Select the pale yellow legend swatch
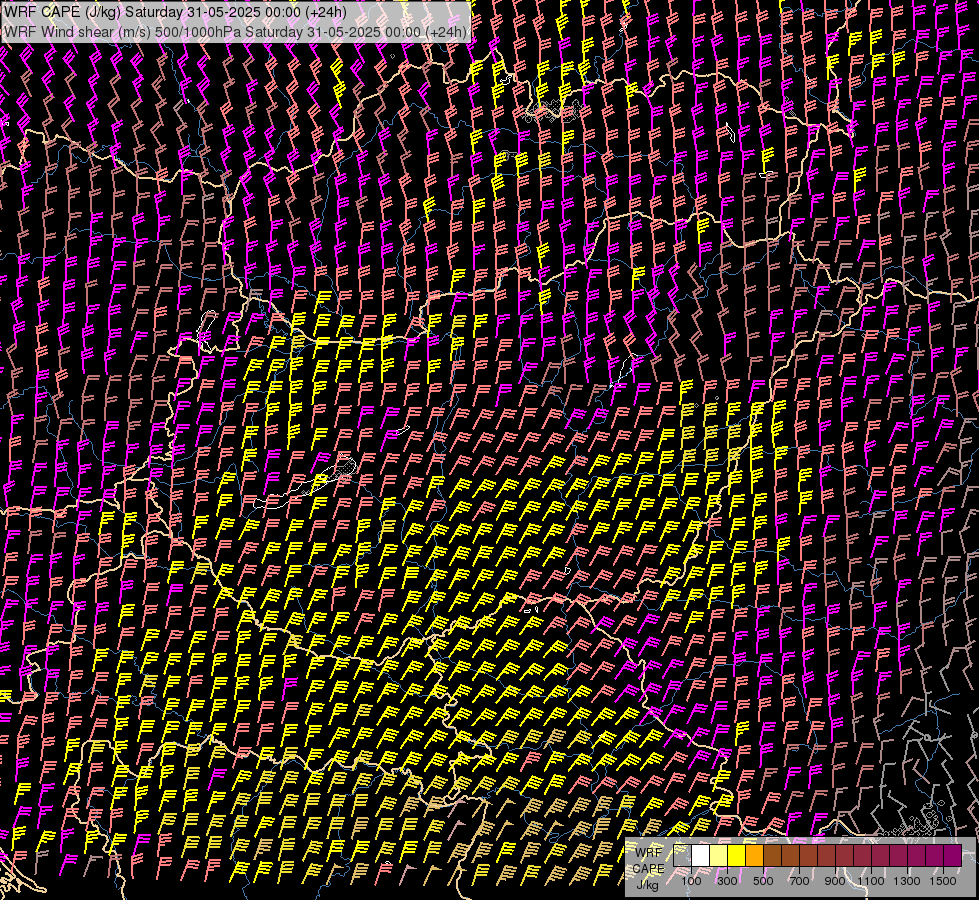Image resolution: width=979 pixels, height=900 pixels. click(x=719, y=855)
